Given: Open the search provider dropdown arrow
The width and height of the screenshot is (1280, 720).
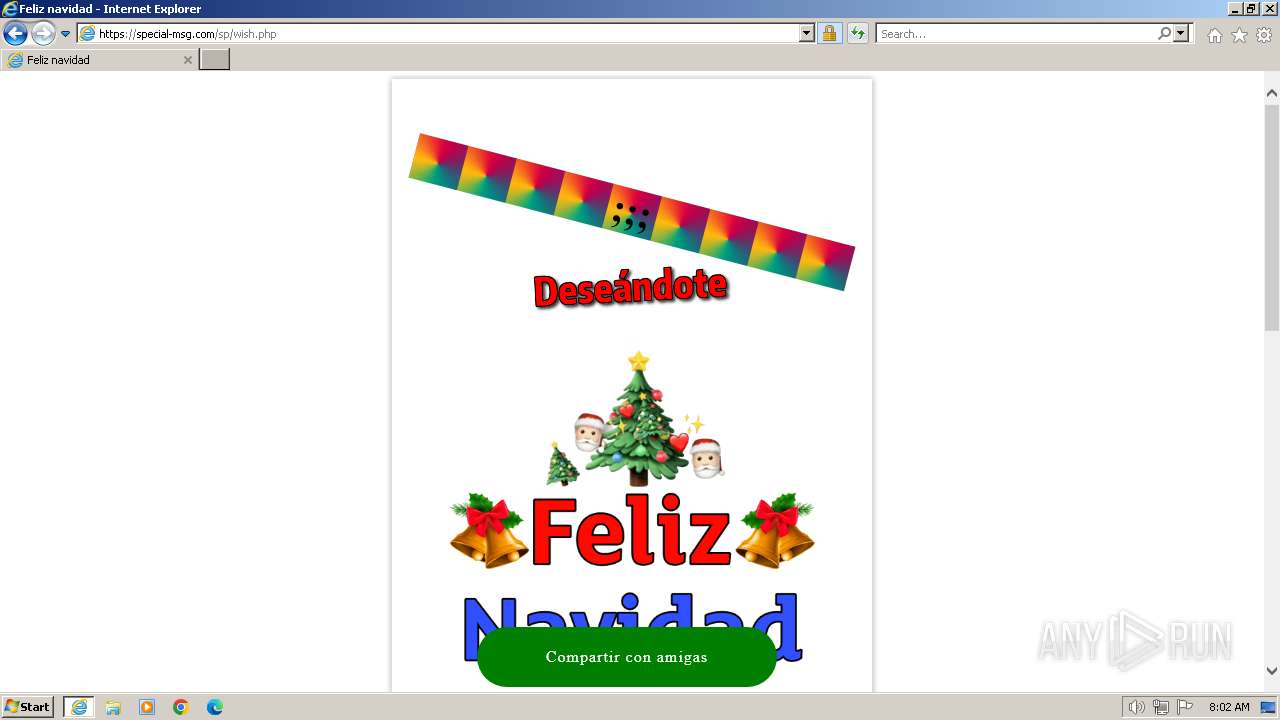Looking at the screenshot, I should tap(1181, 34).
